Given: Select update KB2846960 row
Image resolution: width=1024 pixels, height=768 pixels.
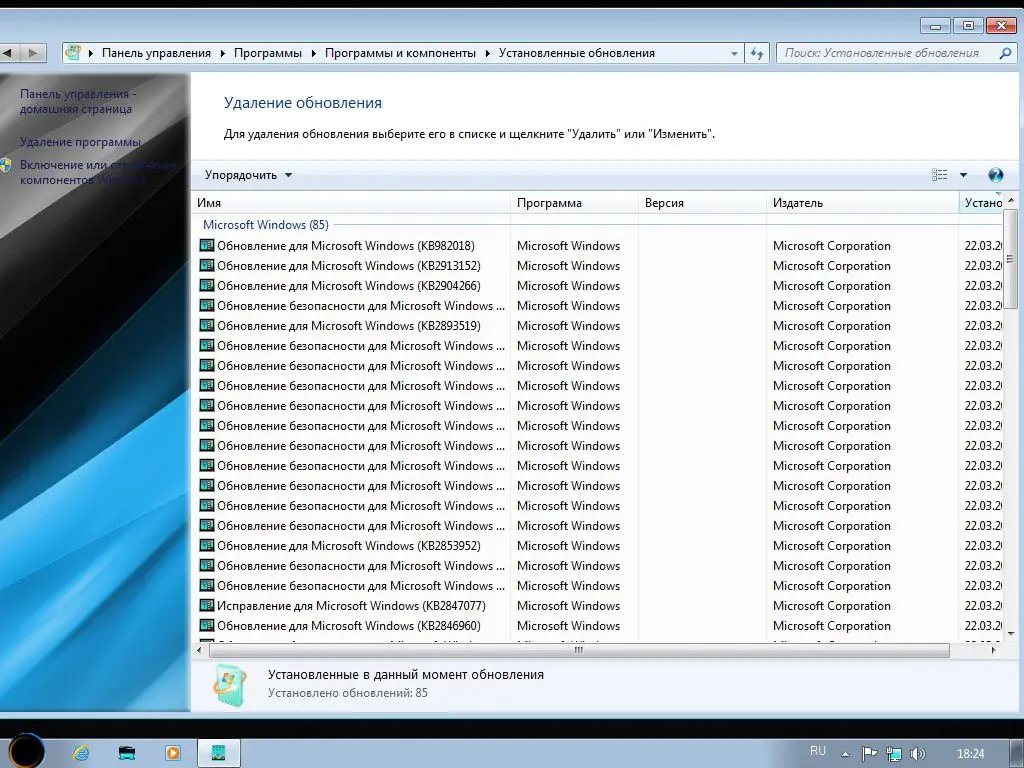Looking at the screenshot, I should [x=598, y=626].
